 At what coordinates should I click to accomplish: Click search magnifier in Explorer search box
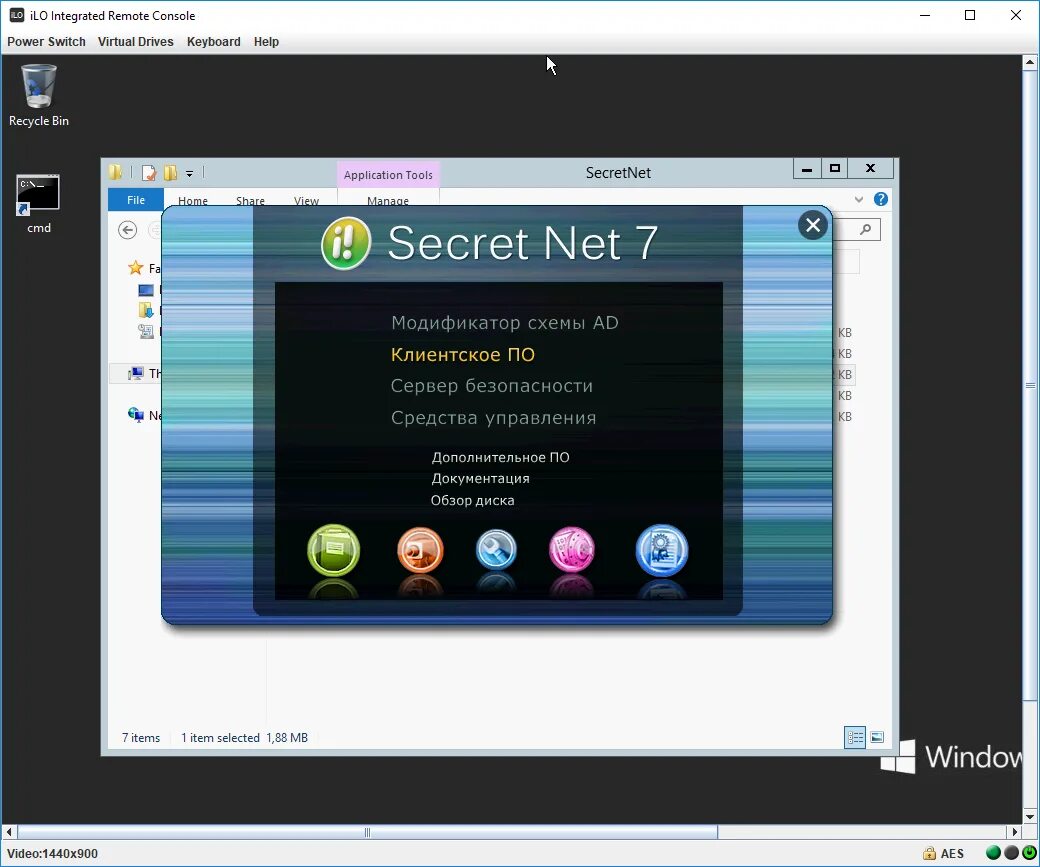click(x=866, y=230)
